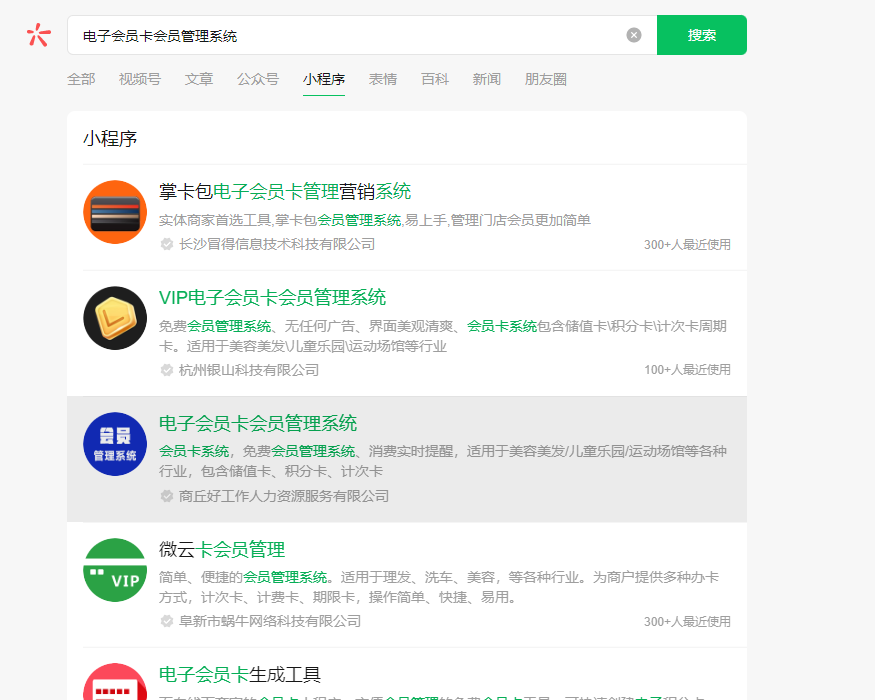Image resolution: width=875 pixels, height=700 pixels.
Task: Open the 文章 tab
Action: (199, 79)
